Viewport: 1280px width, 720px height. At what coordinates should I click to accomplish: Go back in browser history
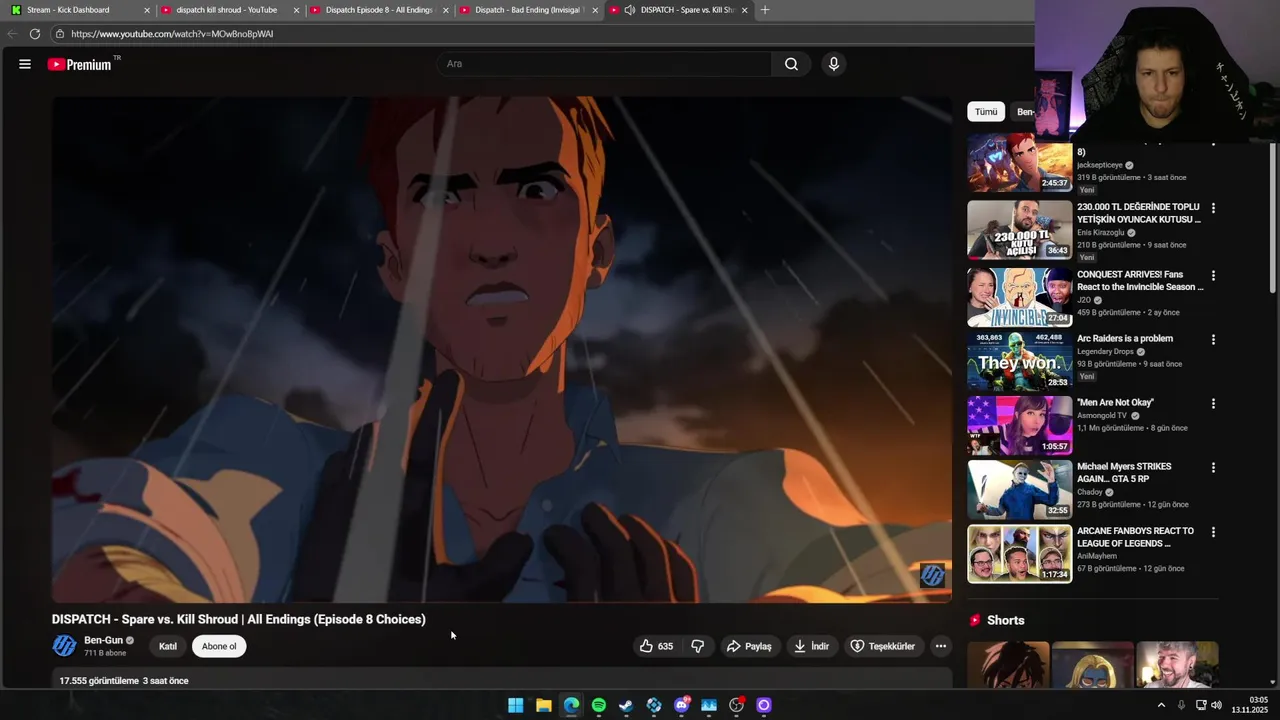tap(12, 34)
